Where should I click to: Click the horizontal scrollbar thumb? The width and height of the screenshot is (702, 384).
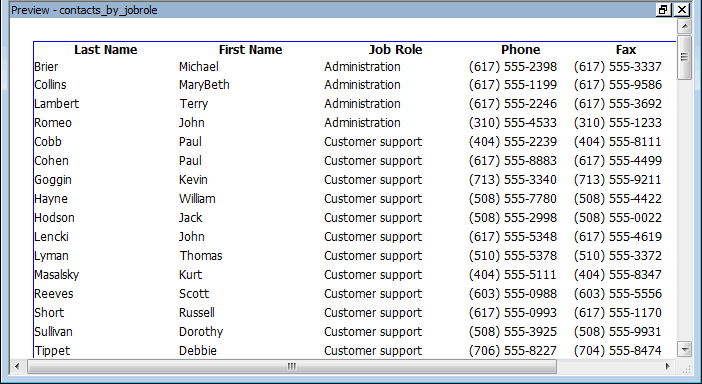pos(292,367)
